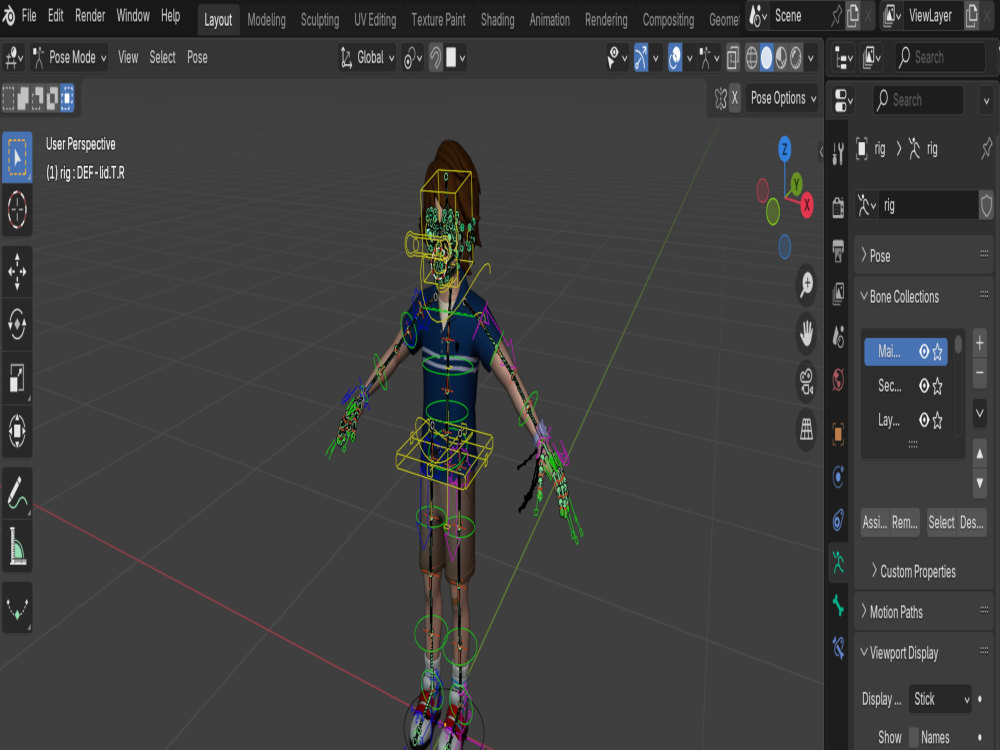
Task: Open the Pose Options dropdown
Action: (x=783, y=98)
